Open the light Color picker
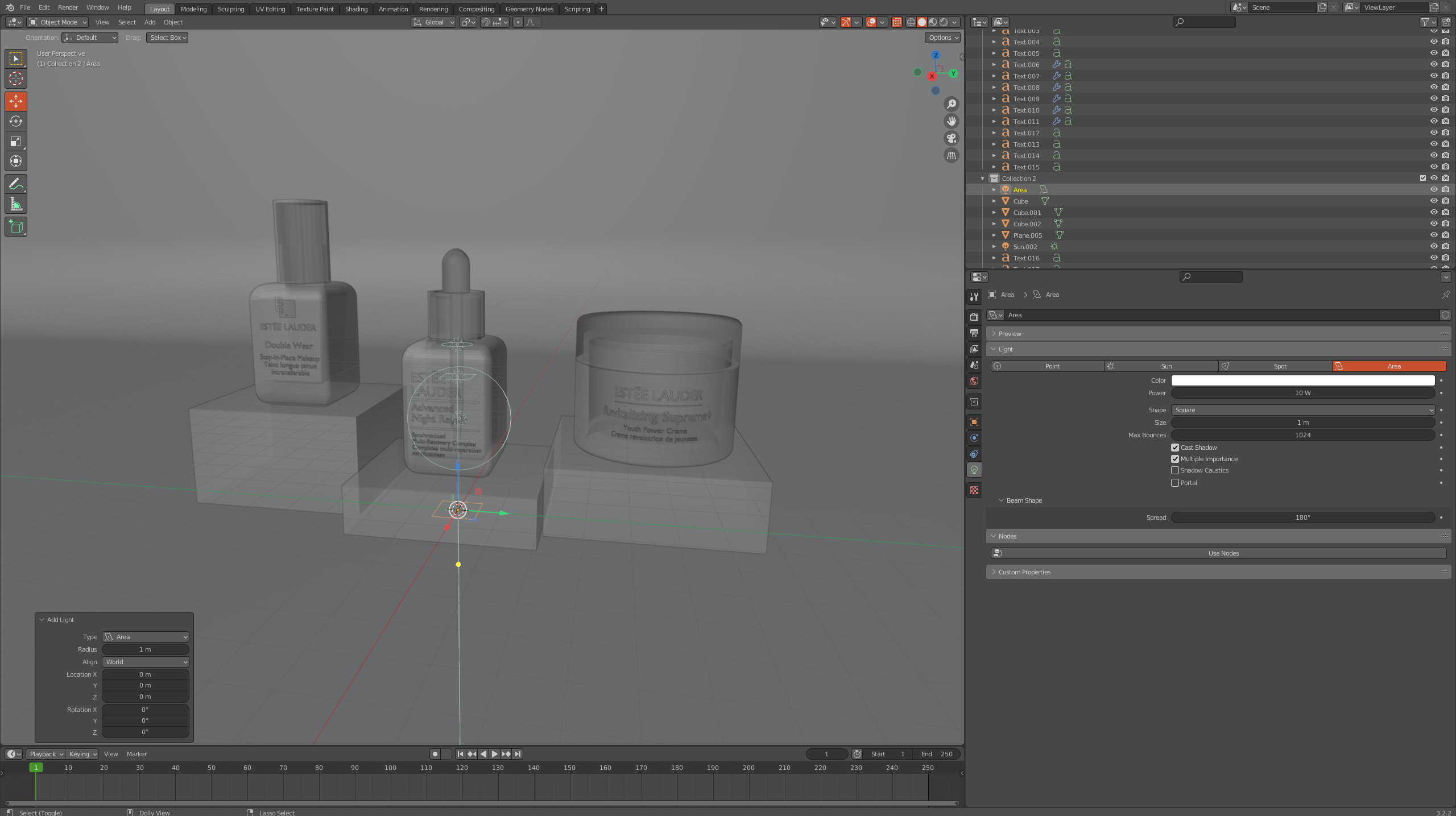1456x816 pixels. tap(1302, 380)
